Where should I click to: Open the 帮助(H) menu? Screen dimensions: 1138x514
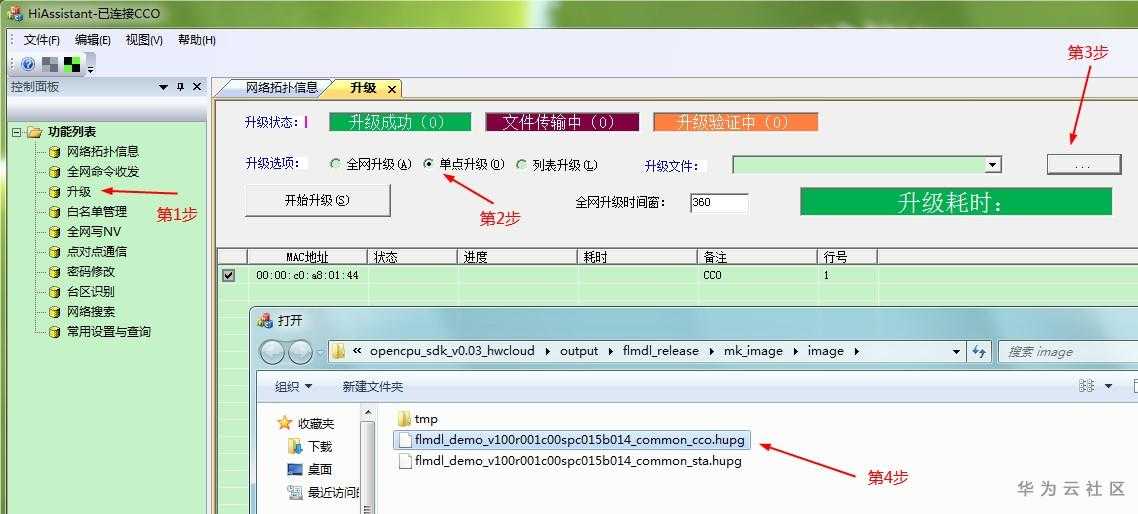click(x=197, y=40)
